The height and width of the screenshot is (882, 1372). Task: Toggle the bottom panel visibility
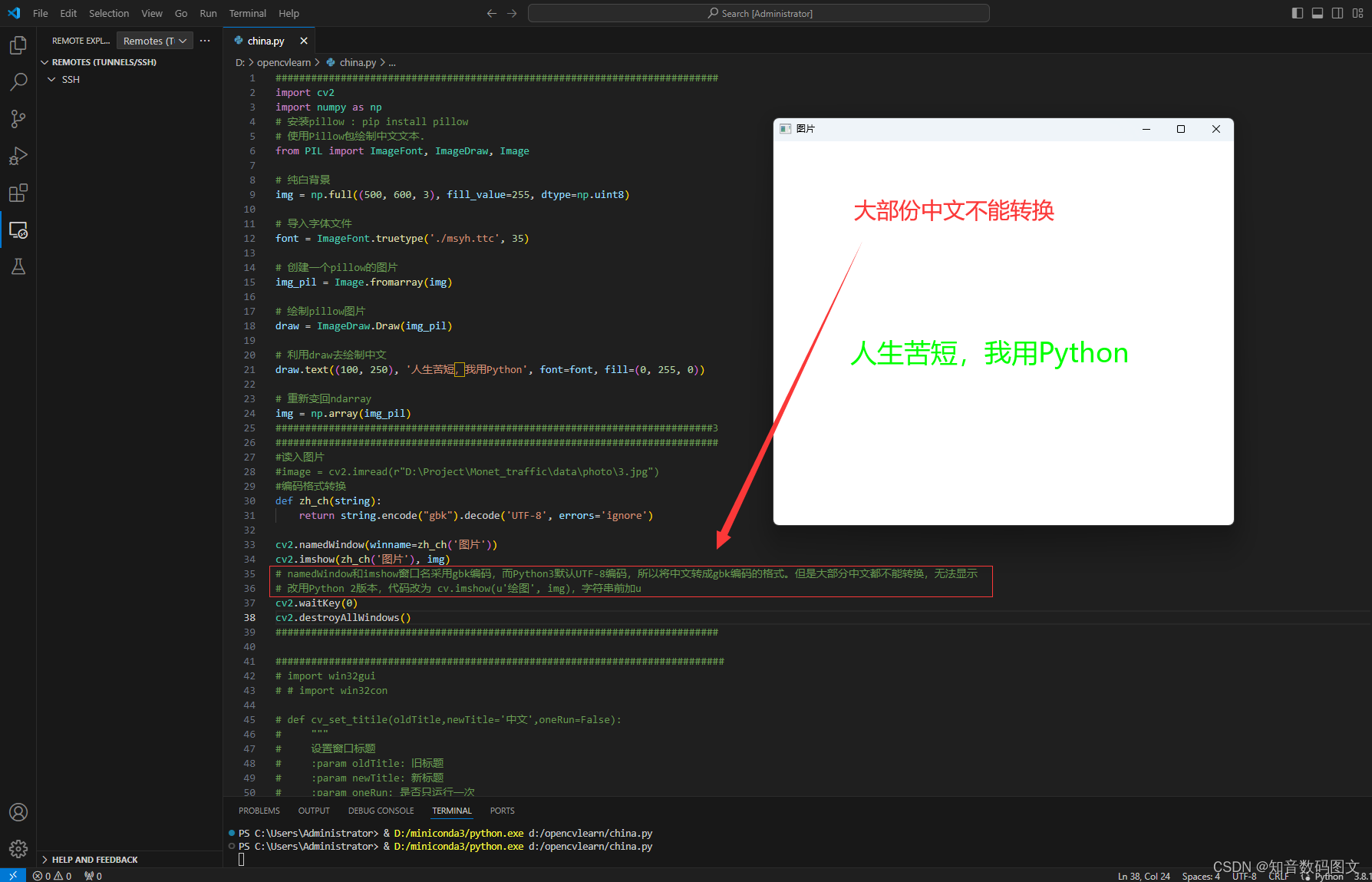click(1317, 12)
